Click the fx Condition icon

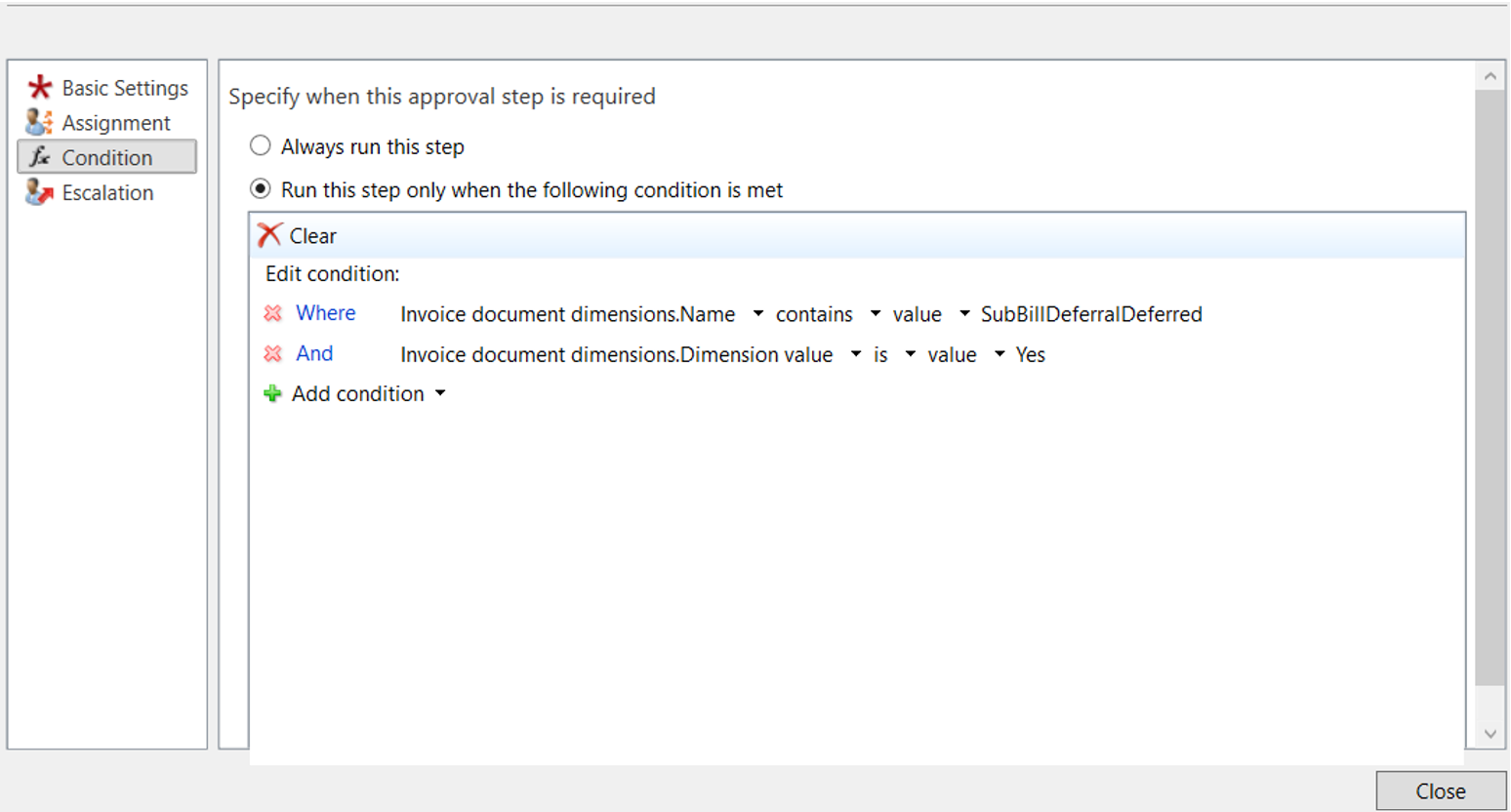(x=39, y=157)
